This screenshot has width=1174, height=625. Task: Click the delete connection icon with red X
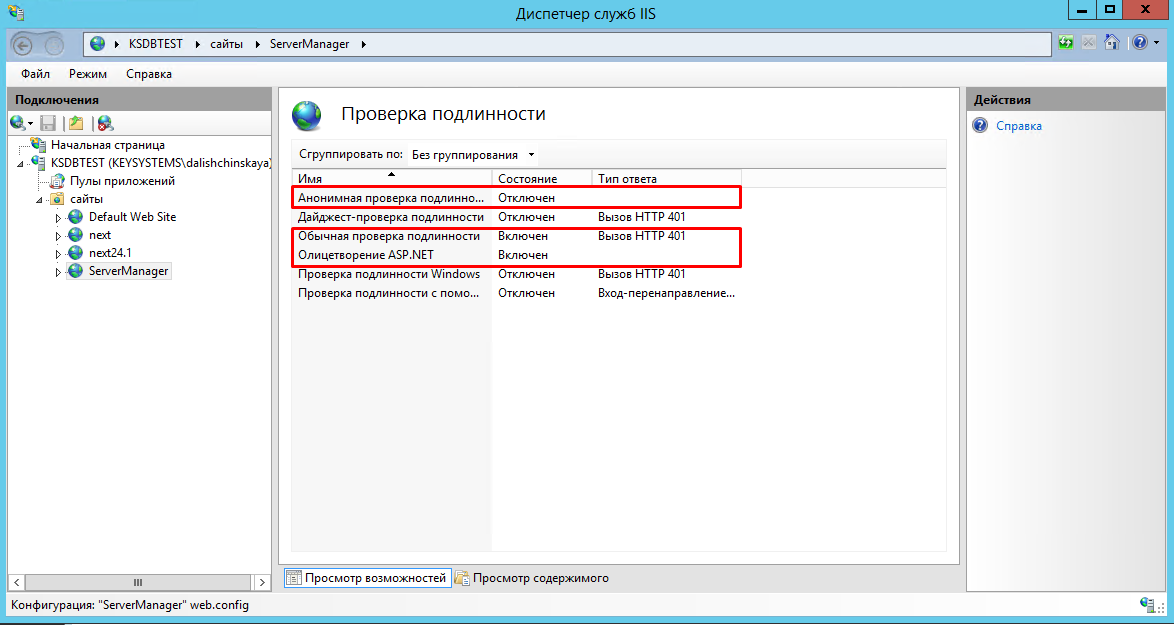[x=105, y=123]
